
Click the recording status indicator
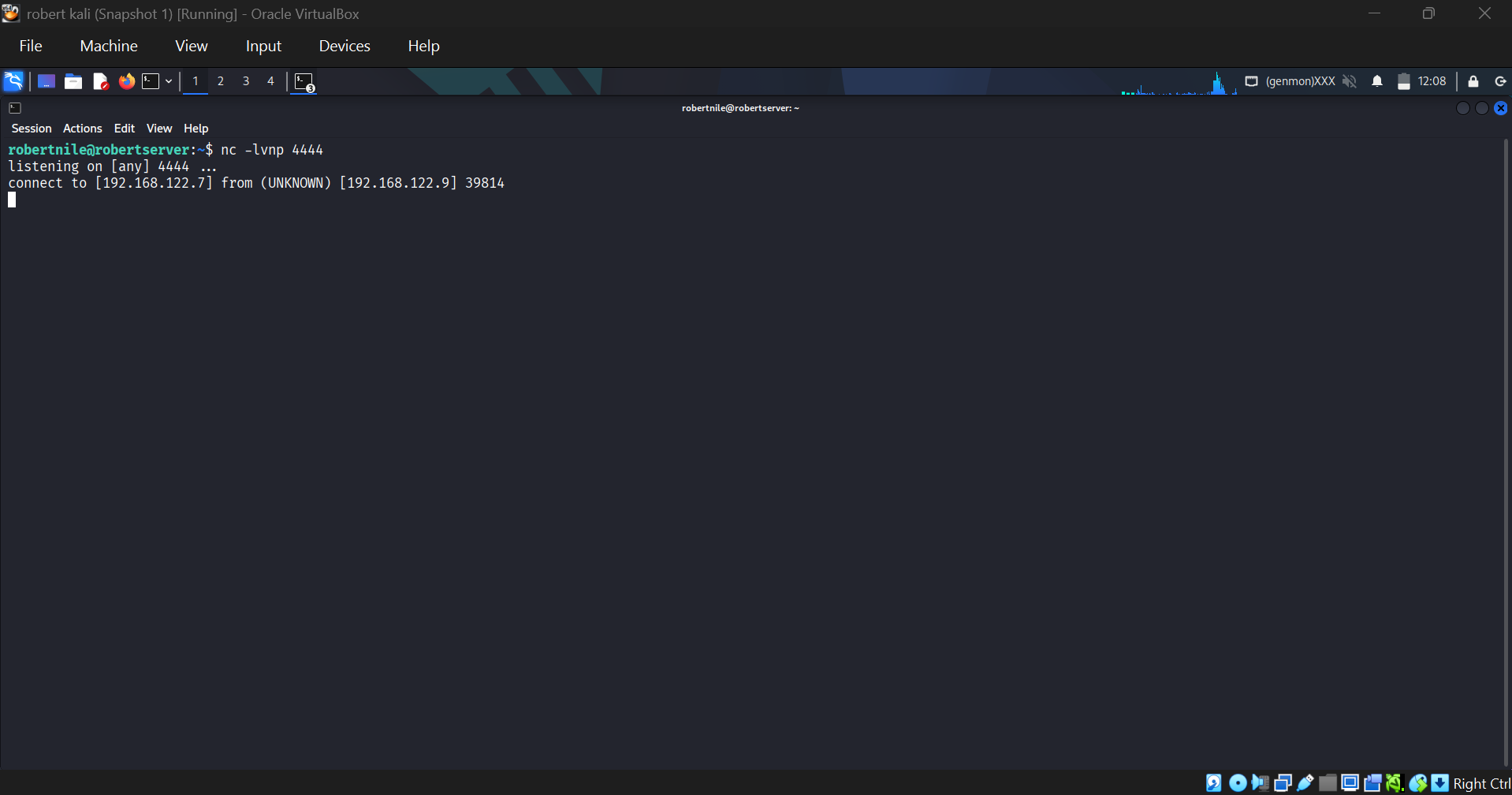(1372, 782)
